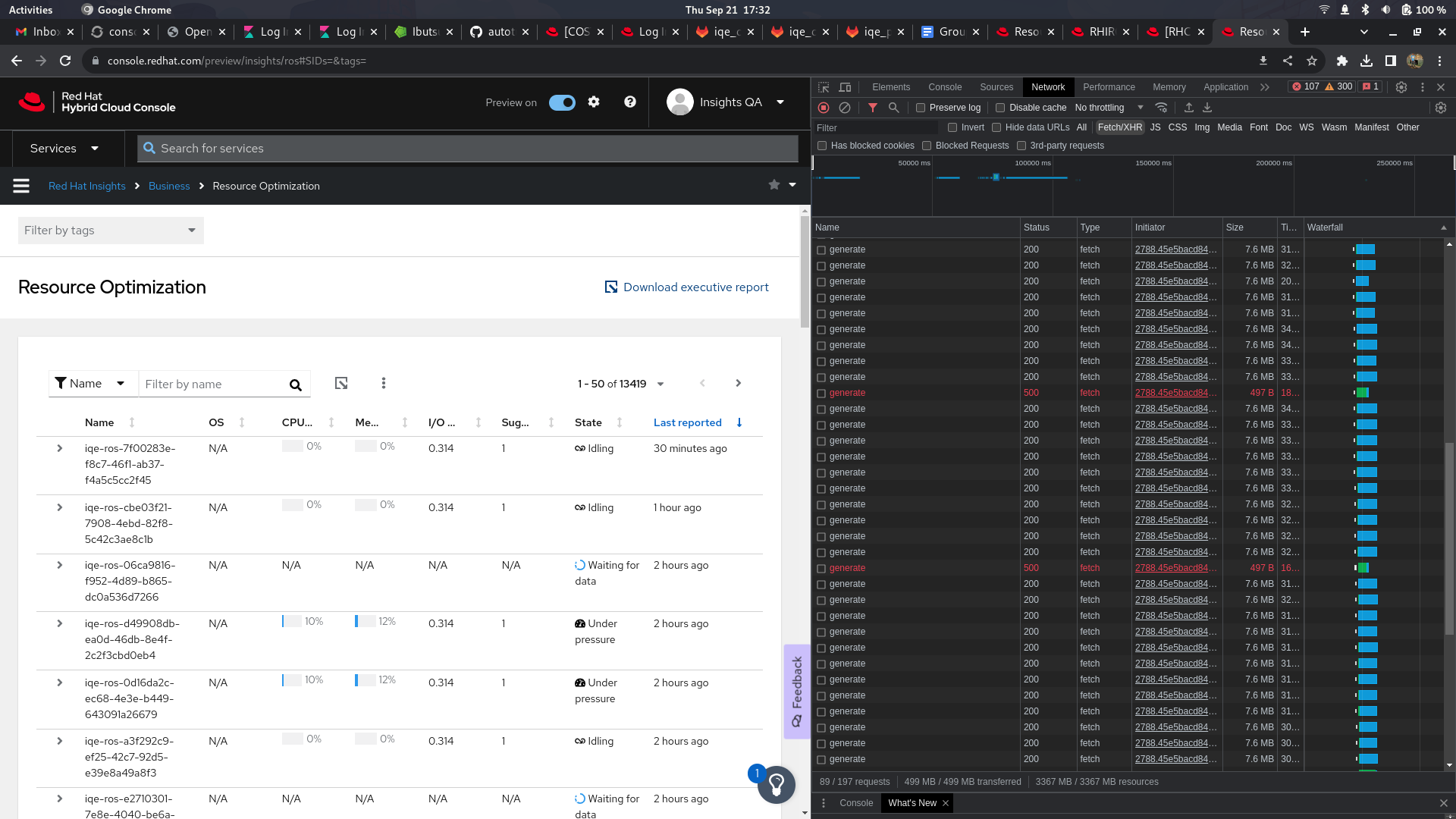Expand the iqe-ros-7f00283e row

[60, 448]
